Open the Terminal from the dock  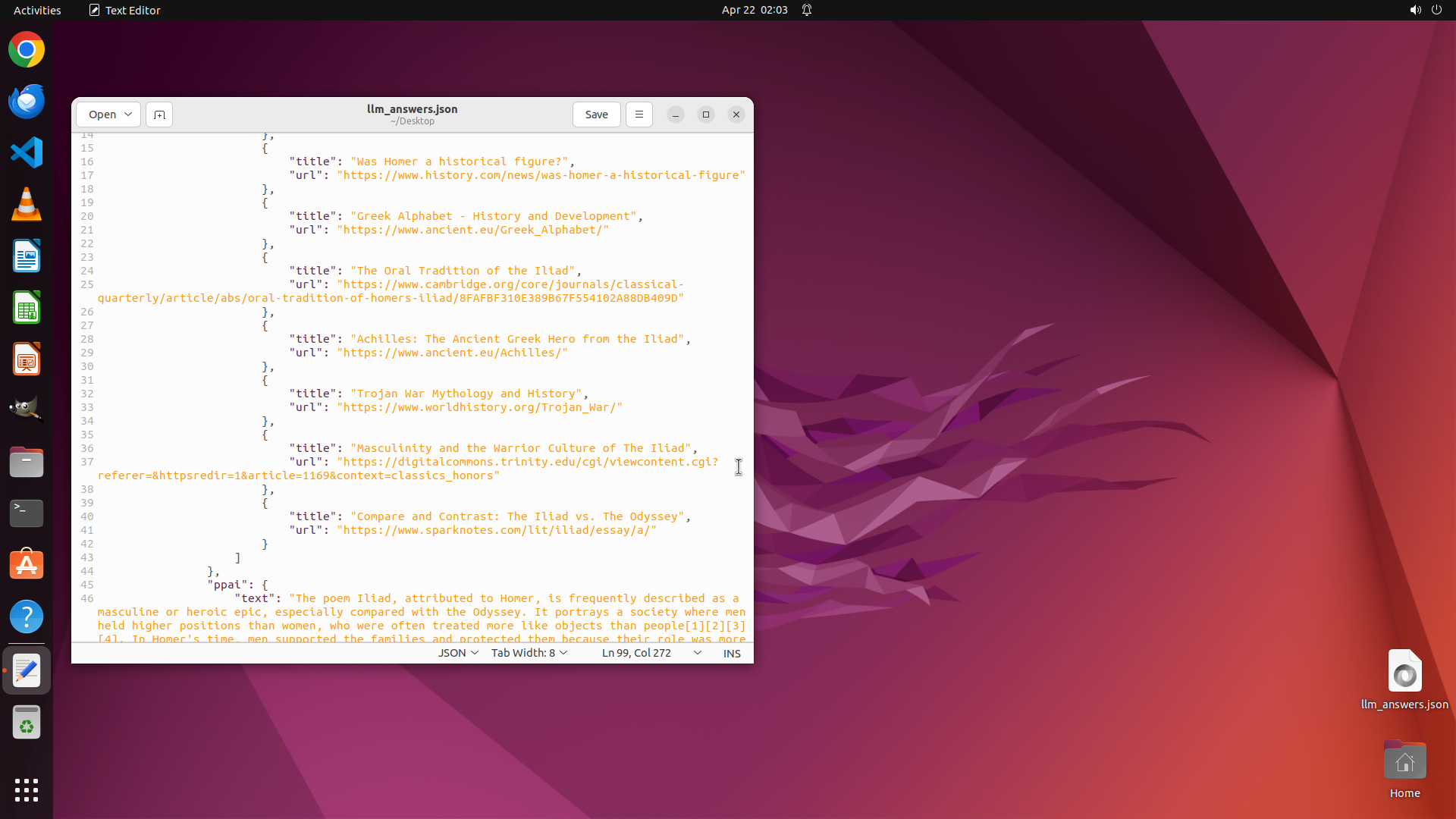[x=27, y=513]
